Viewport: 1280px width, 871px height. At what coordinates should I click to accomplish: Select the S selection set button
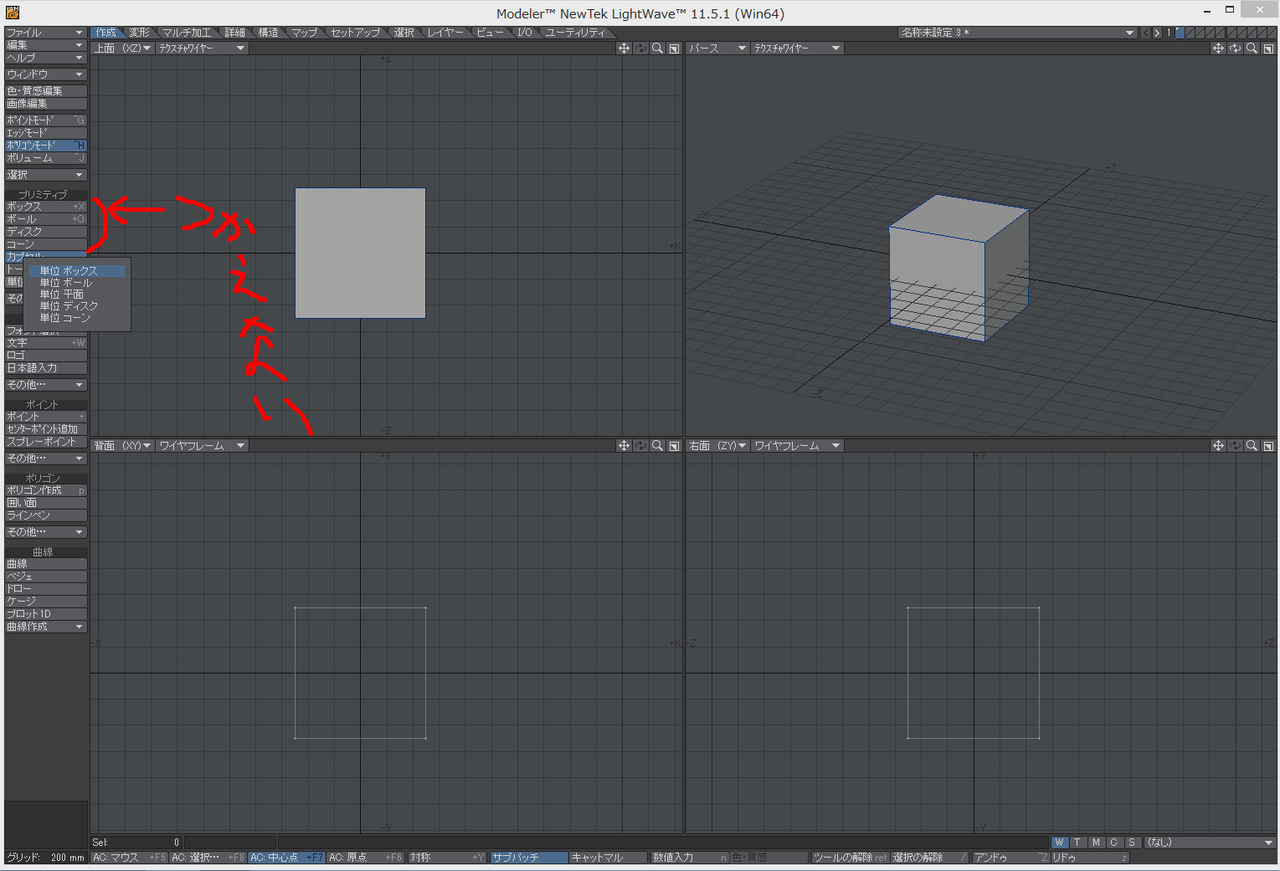pyautogui.click(x=1132, y=843)
